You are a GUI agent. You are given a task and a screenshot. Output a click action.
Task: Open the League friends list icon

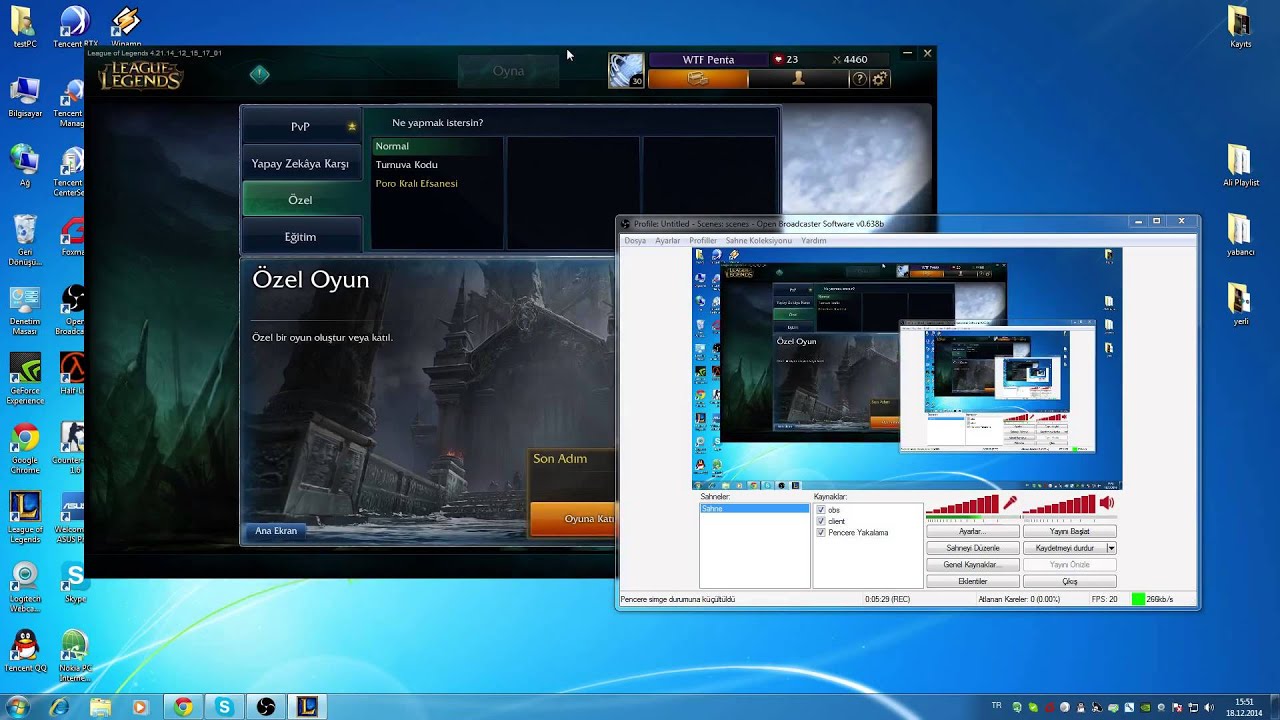[x=798, y=79]
